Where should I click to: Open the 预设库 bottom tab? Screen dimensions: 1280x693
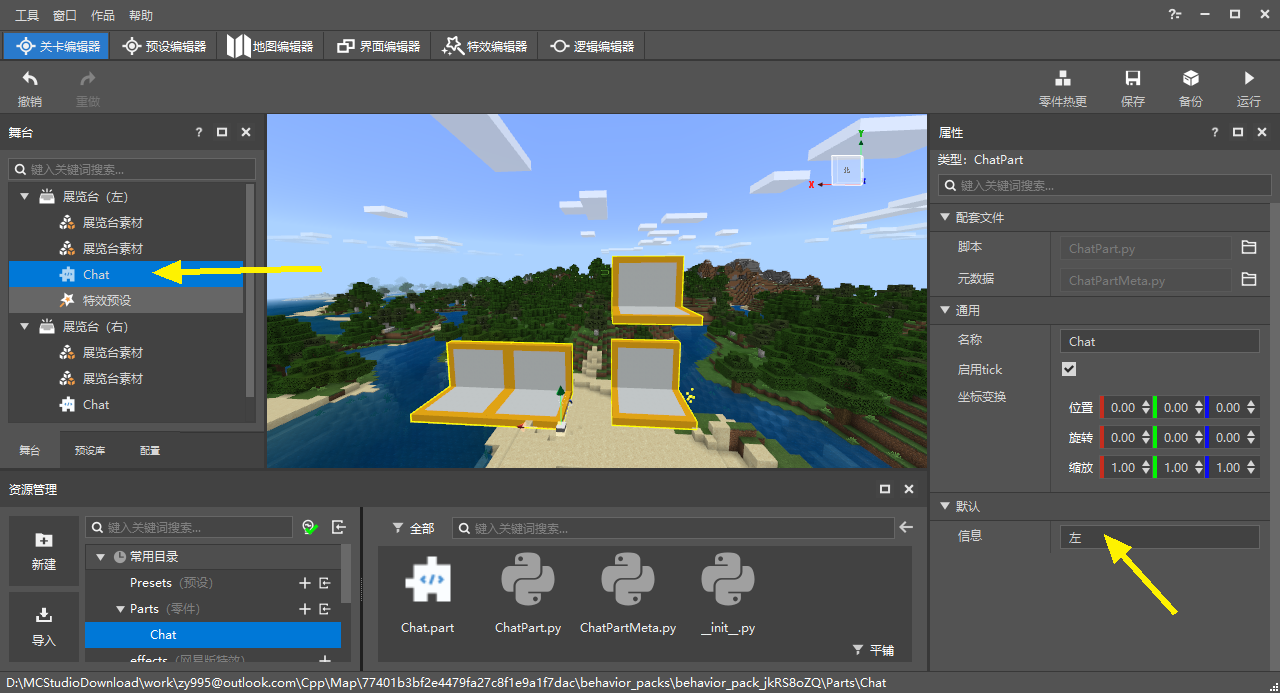tap(90, 451)
